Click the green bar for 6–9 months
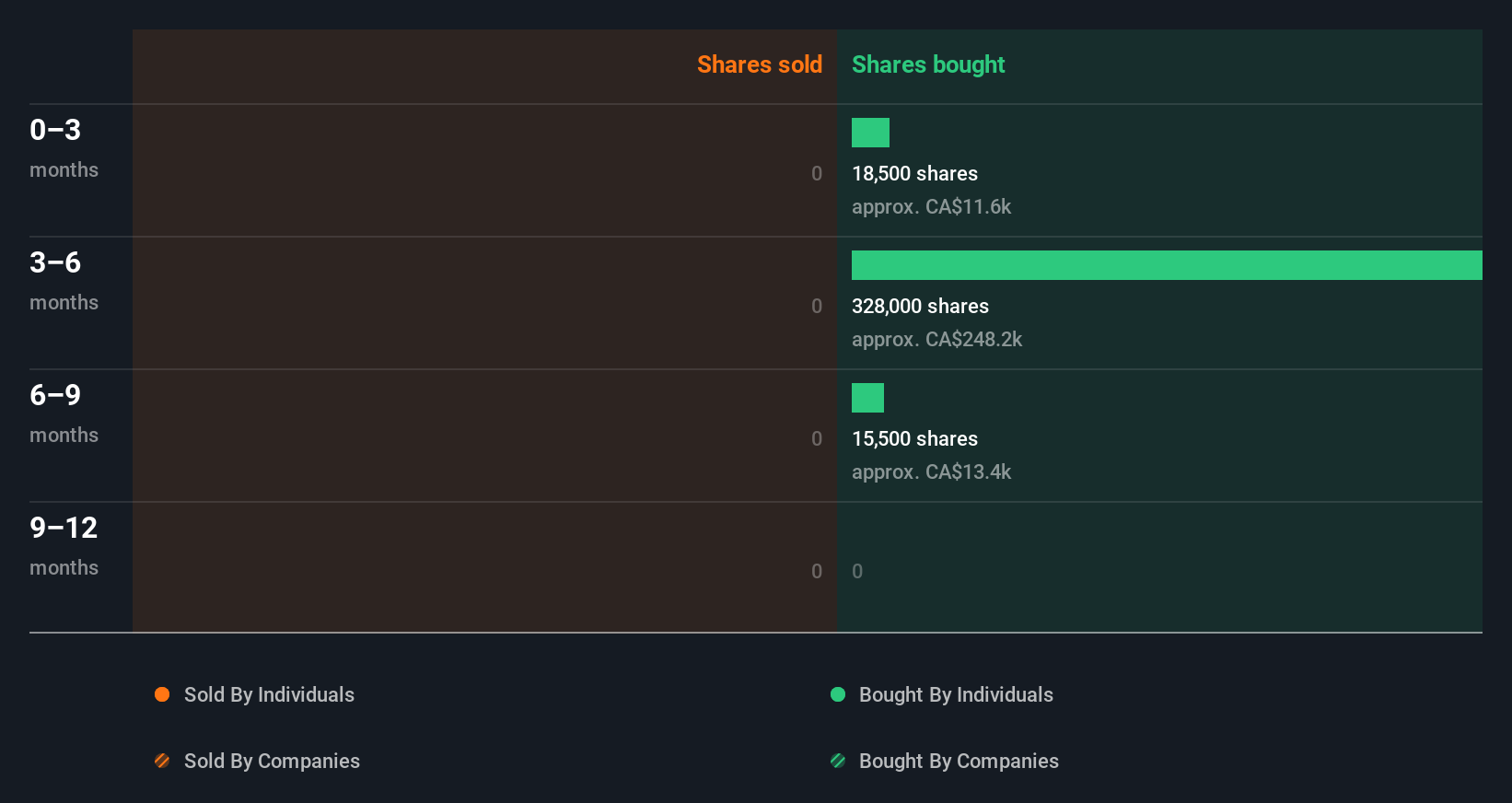Screen dimensions: 1512x803 click(867, 398)
